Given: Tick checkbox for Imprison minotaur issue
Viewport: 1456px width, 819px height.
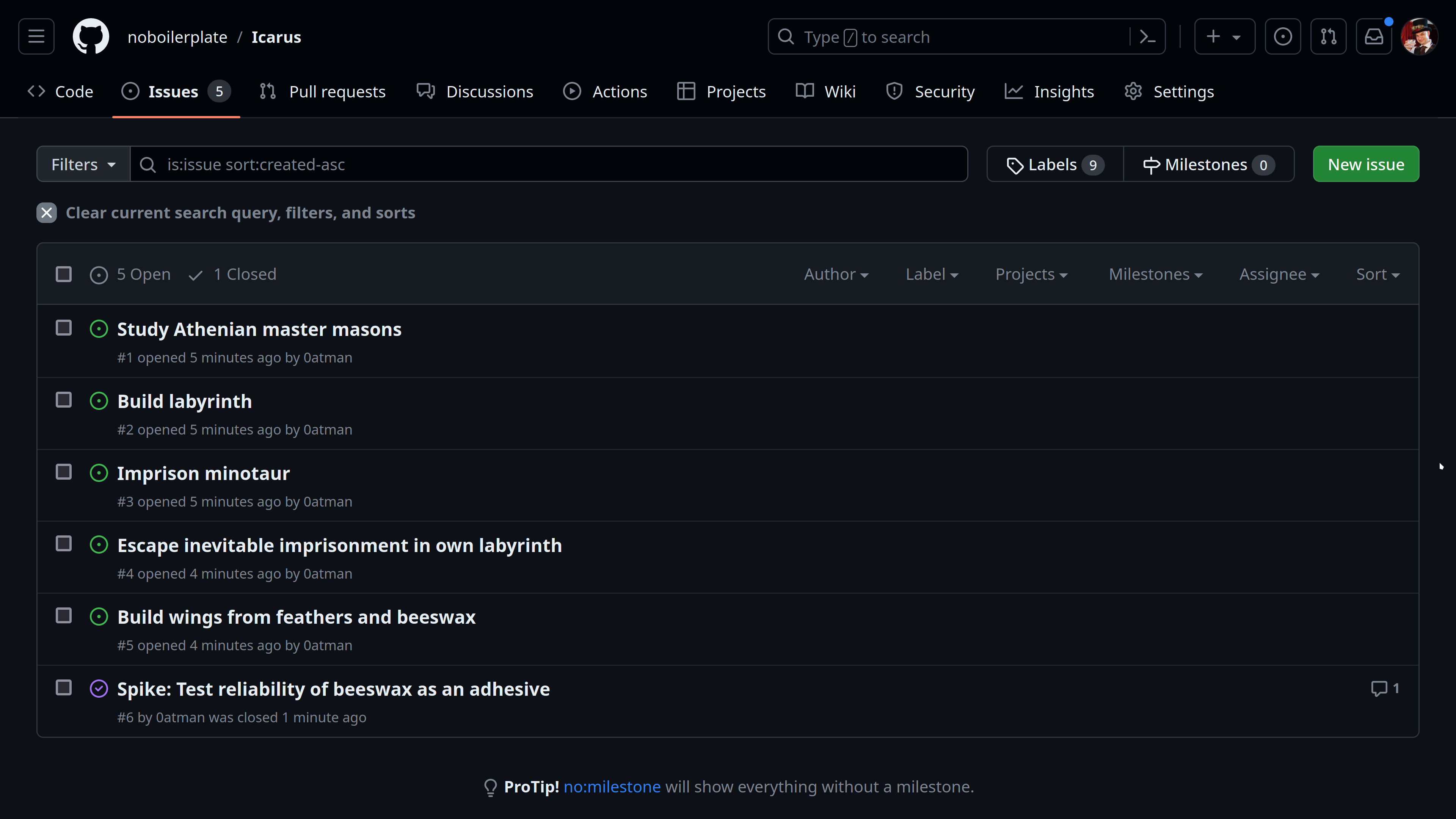Looking at the screenshot, I should click(x=64, y=471).
